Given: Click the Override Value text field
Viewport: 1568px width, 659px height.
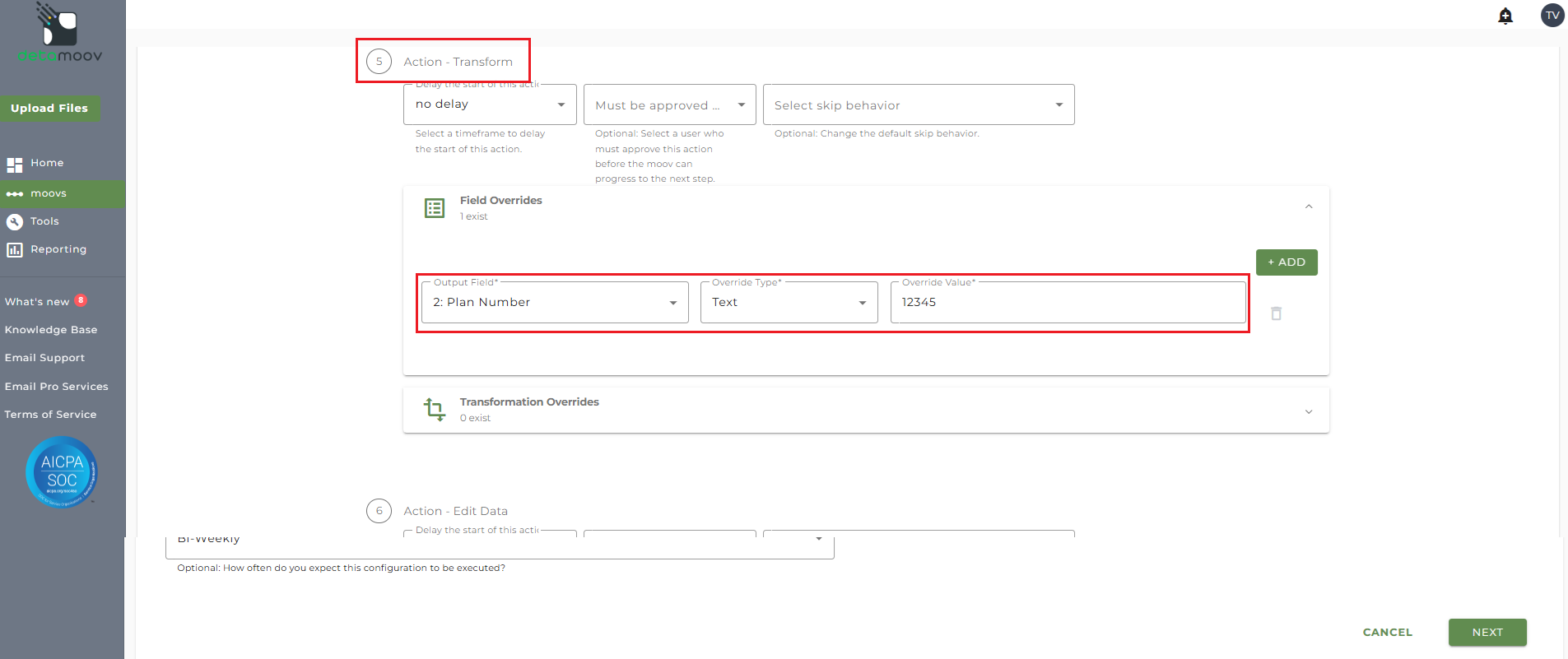Looking at the screenshot, I should coord(1067,303).
